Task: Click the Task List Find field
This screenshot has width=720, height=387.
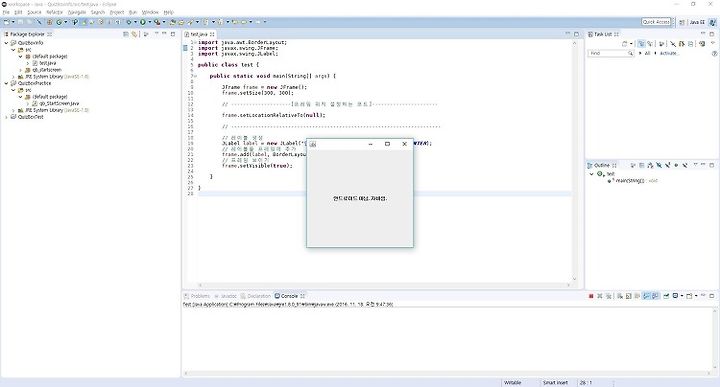Action: pos(610,53)
